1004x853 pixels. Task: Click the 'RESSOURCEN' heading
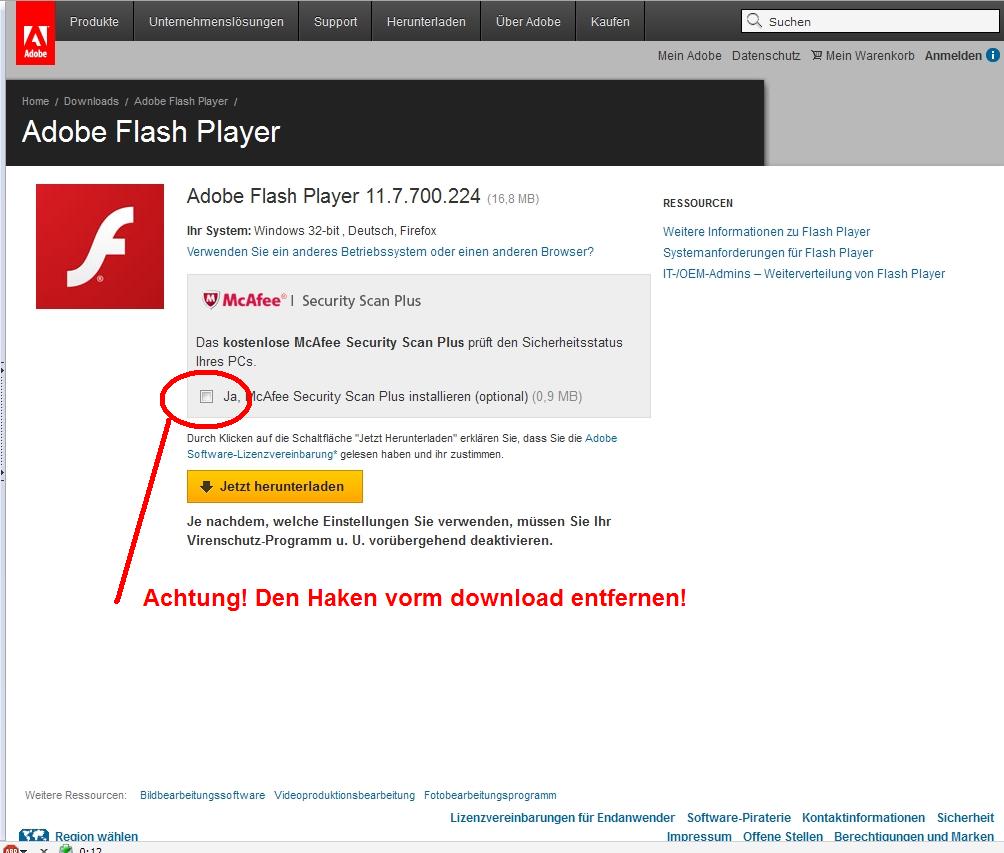point(698,203)
